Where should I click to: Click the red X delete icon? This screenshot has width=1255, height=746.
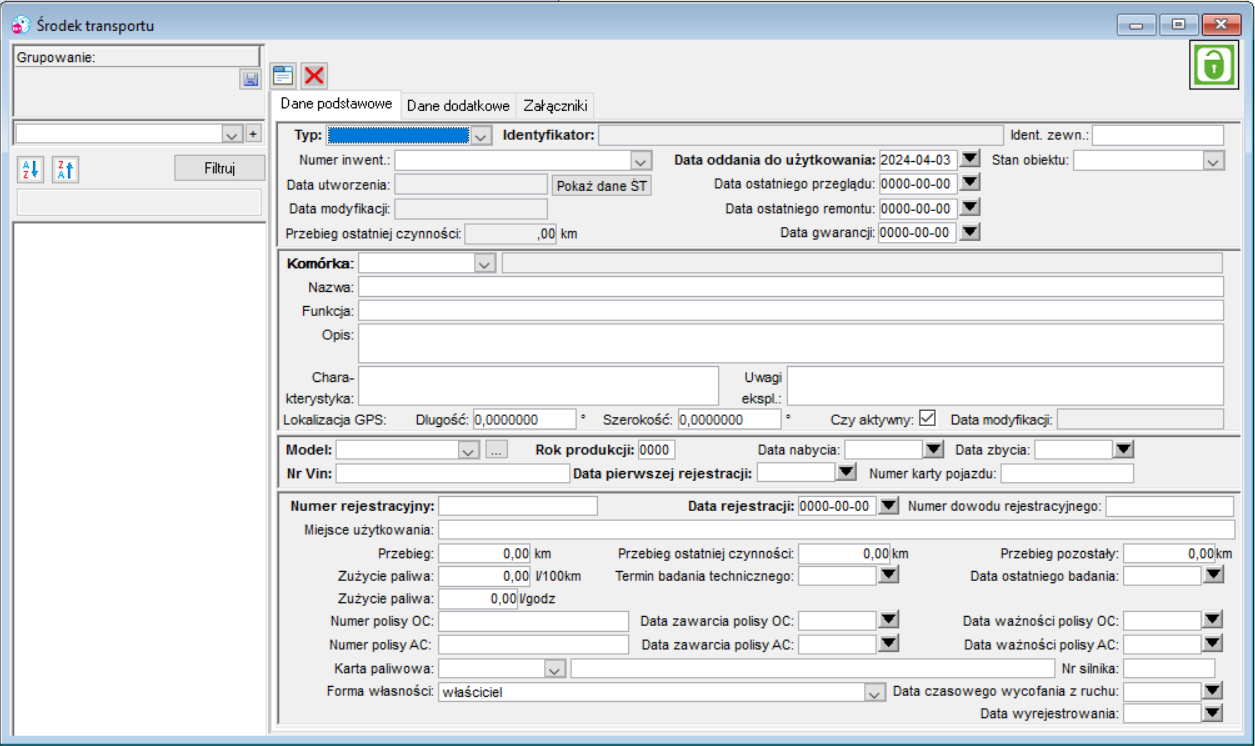point(315,75)
